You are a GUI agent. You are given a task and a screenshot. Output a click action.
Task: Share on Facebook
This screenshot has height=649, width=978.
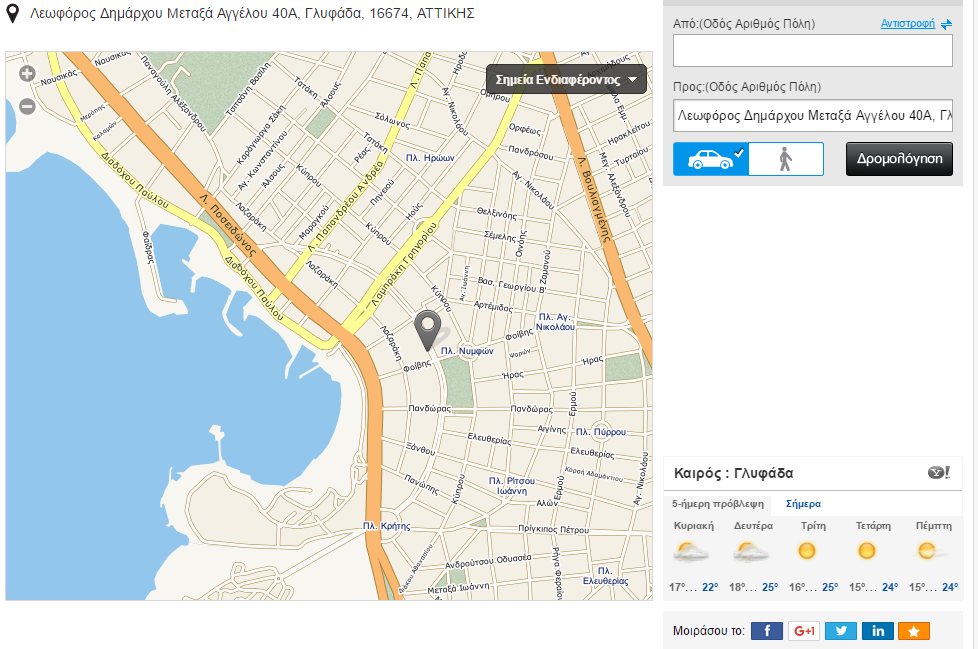click(767, 631)
